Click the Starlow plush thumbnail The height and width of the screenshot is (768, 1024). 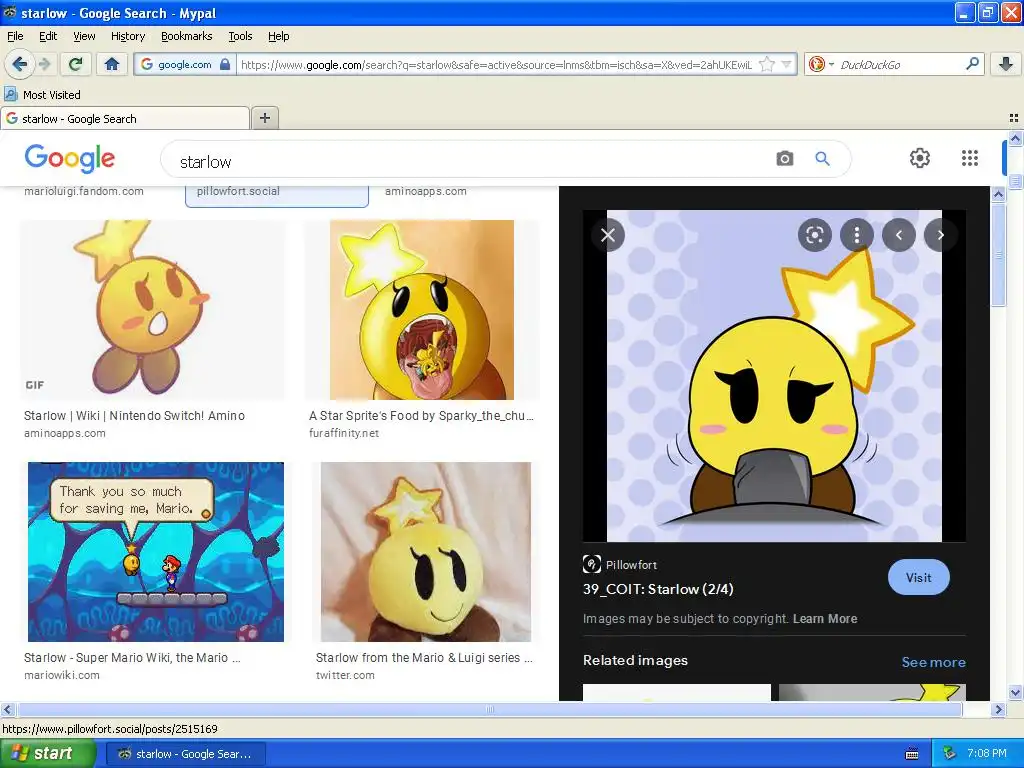coord(426,552)
